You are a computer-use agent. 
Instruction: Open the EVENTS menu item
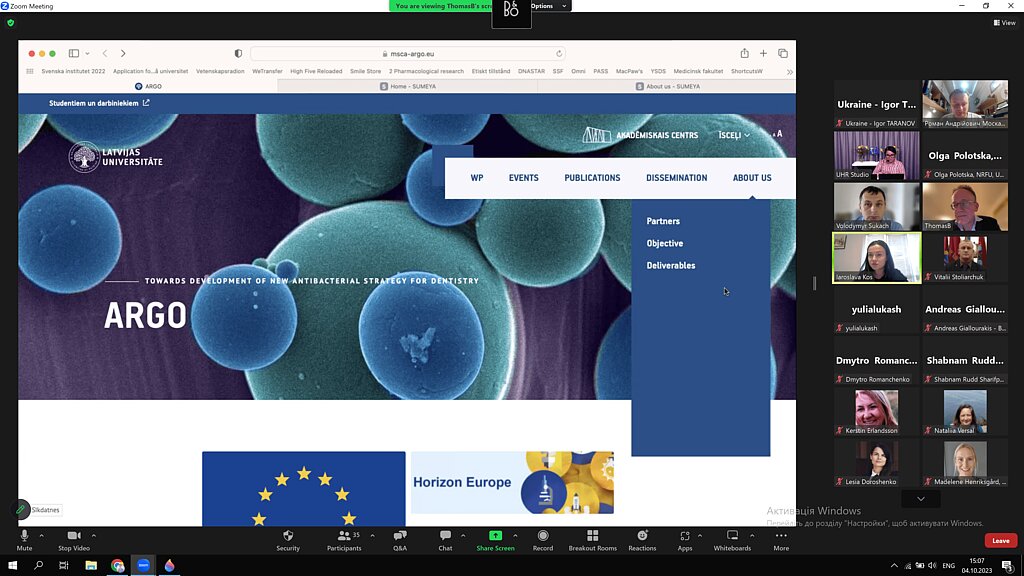[x=524, y=178]
